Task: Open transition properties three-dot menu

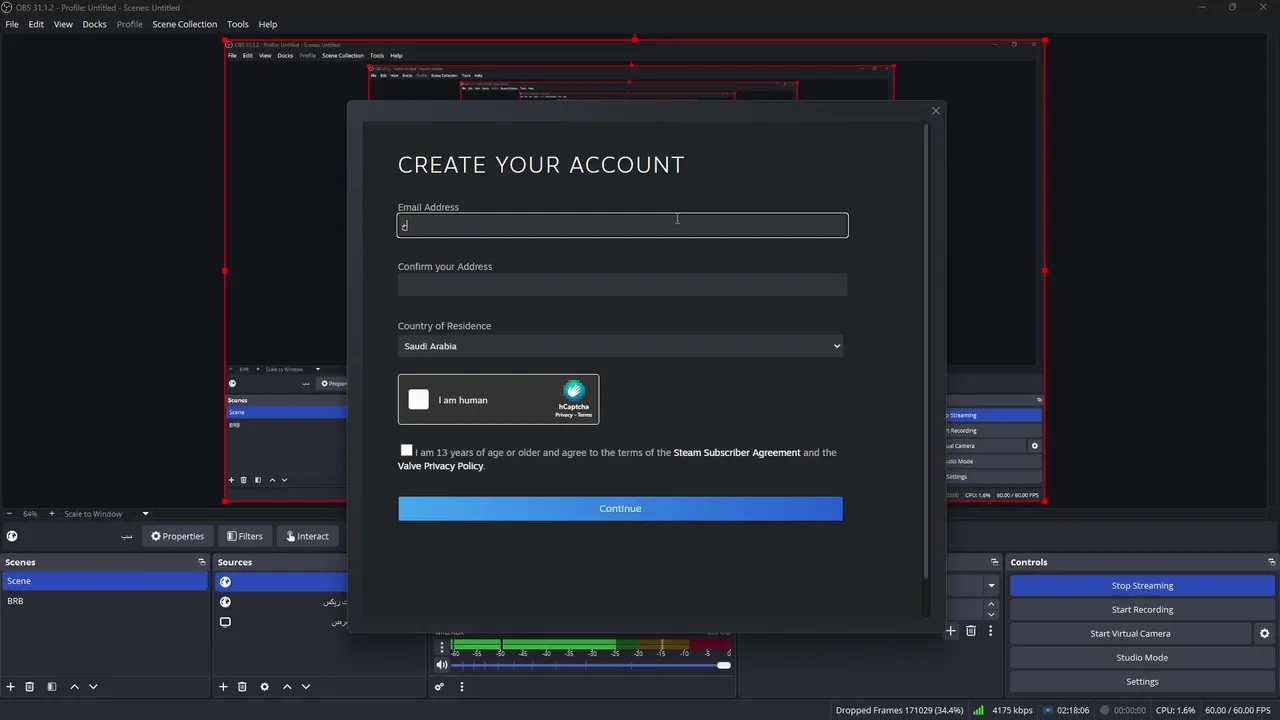Action: click(990, 631)
